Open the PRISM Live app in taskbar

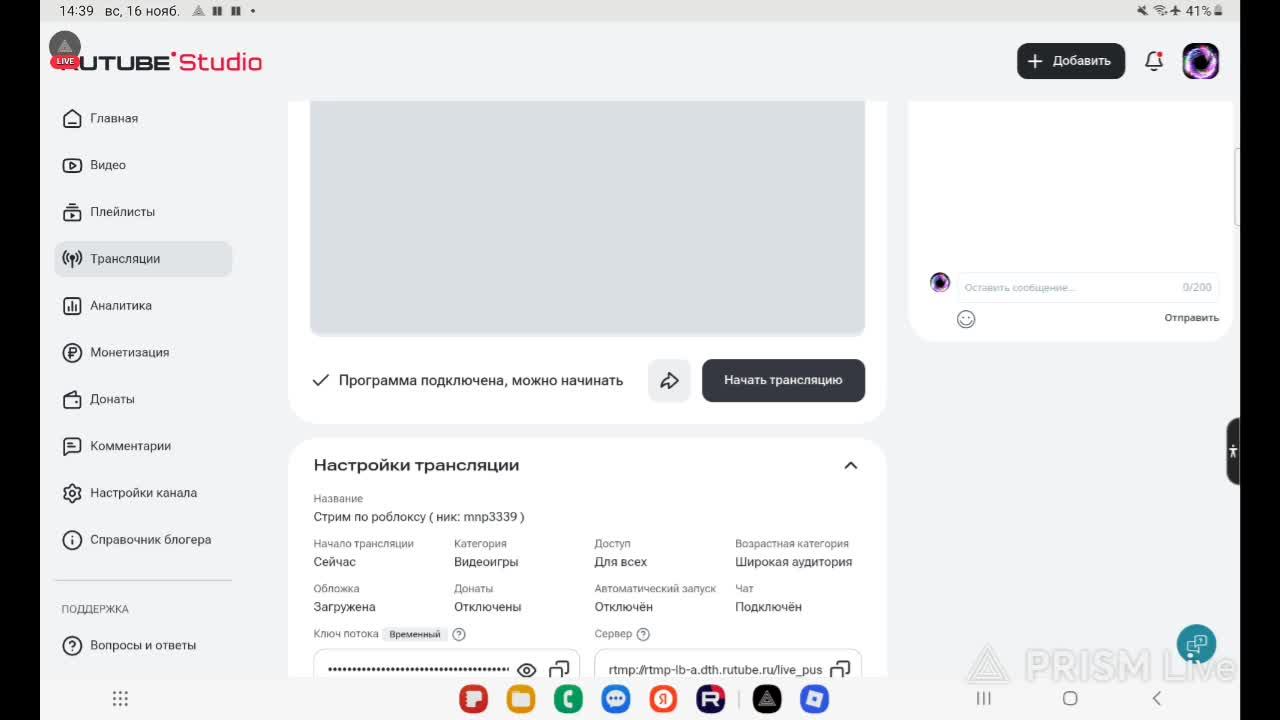(767, 699)
